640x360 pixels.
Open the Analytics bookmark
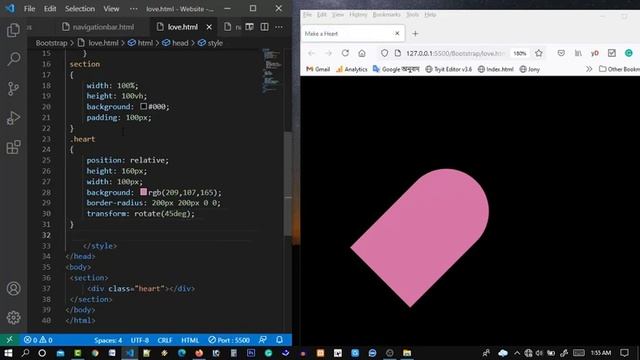[352, 69]
